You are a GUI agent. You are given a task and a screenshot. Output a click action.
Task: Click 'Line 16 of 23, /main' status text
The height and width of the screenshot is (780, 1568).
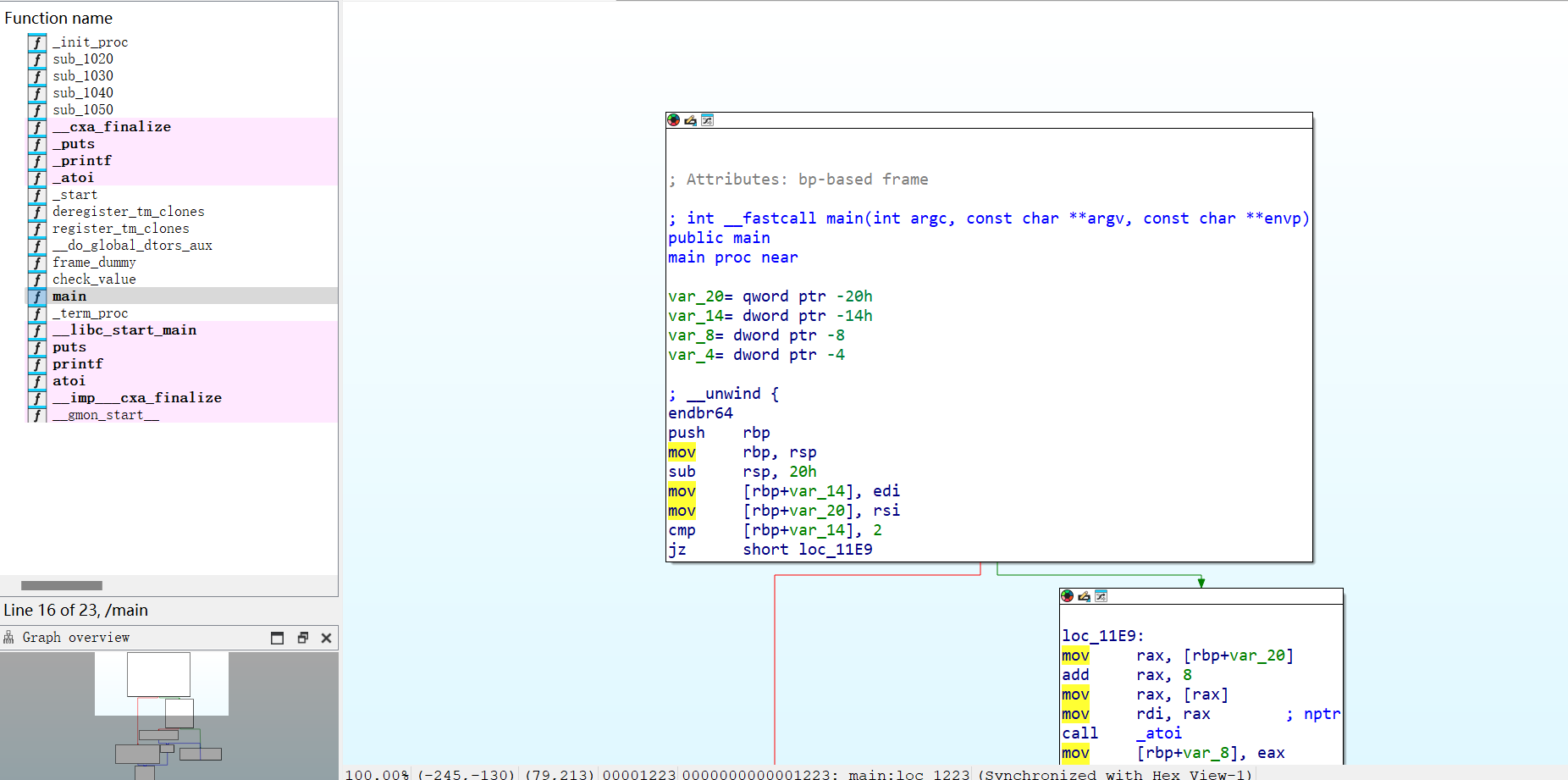75,610
